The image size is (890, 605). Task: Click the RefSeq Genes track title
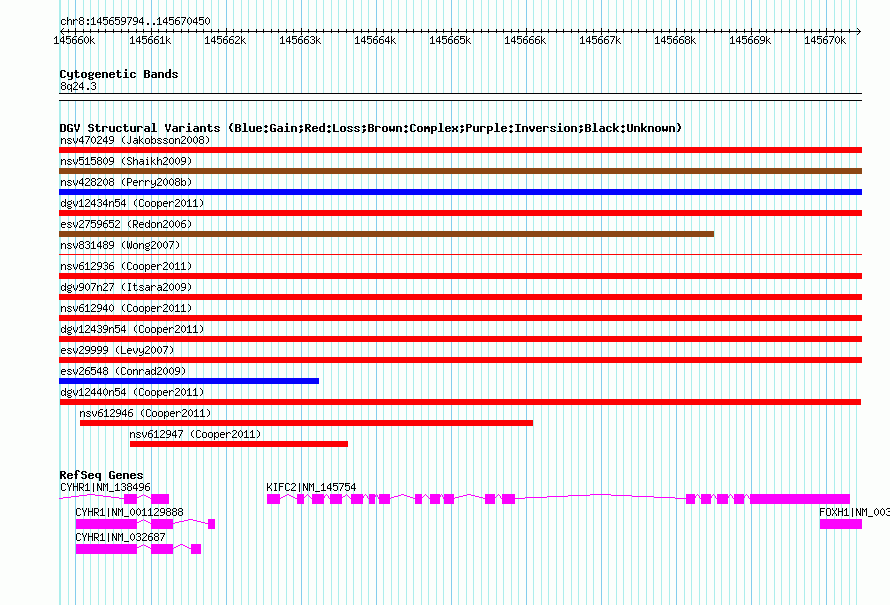(102, 475)
